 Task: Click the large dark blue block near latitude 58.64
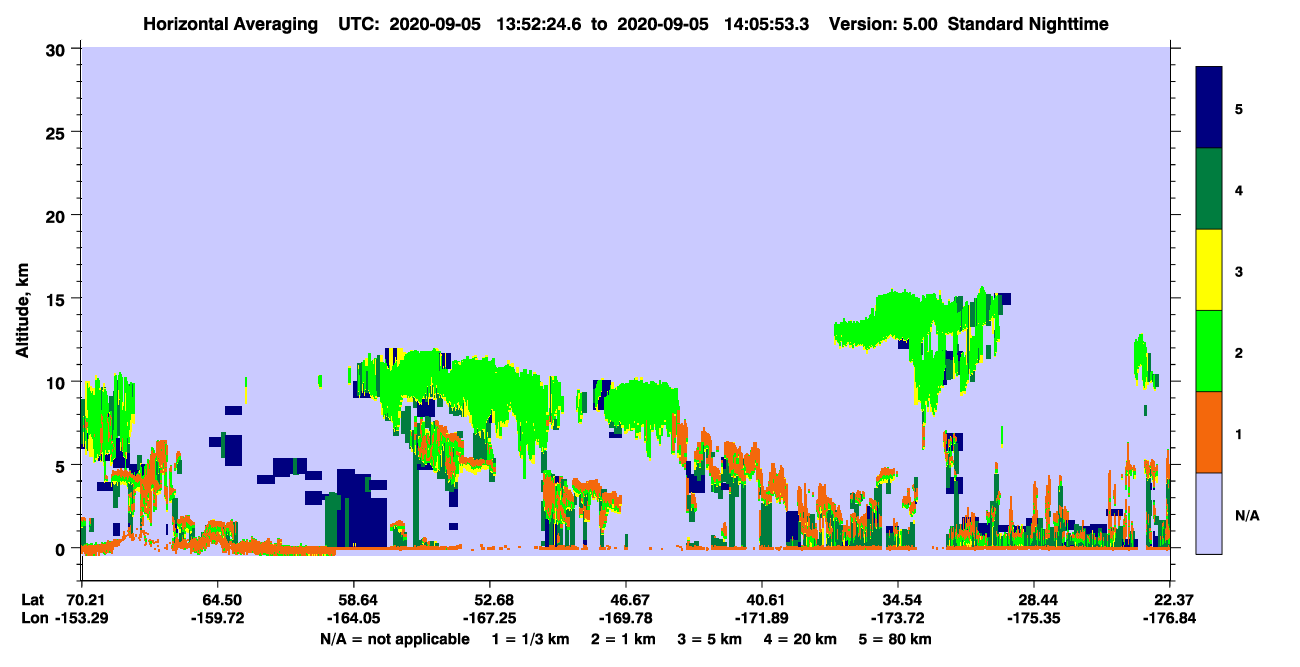pyautogui.click(x=360, y=510)
